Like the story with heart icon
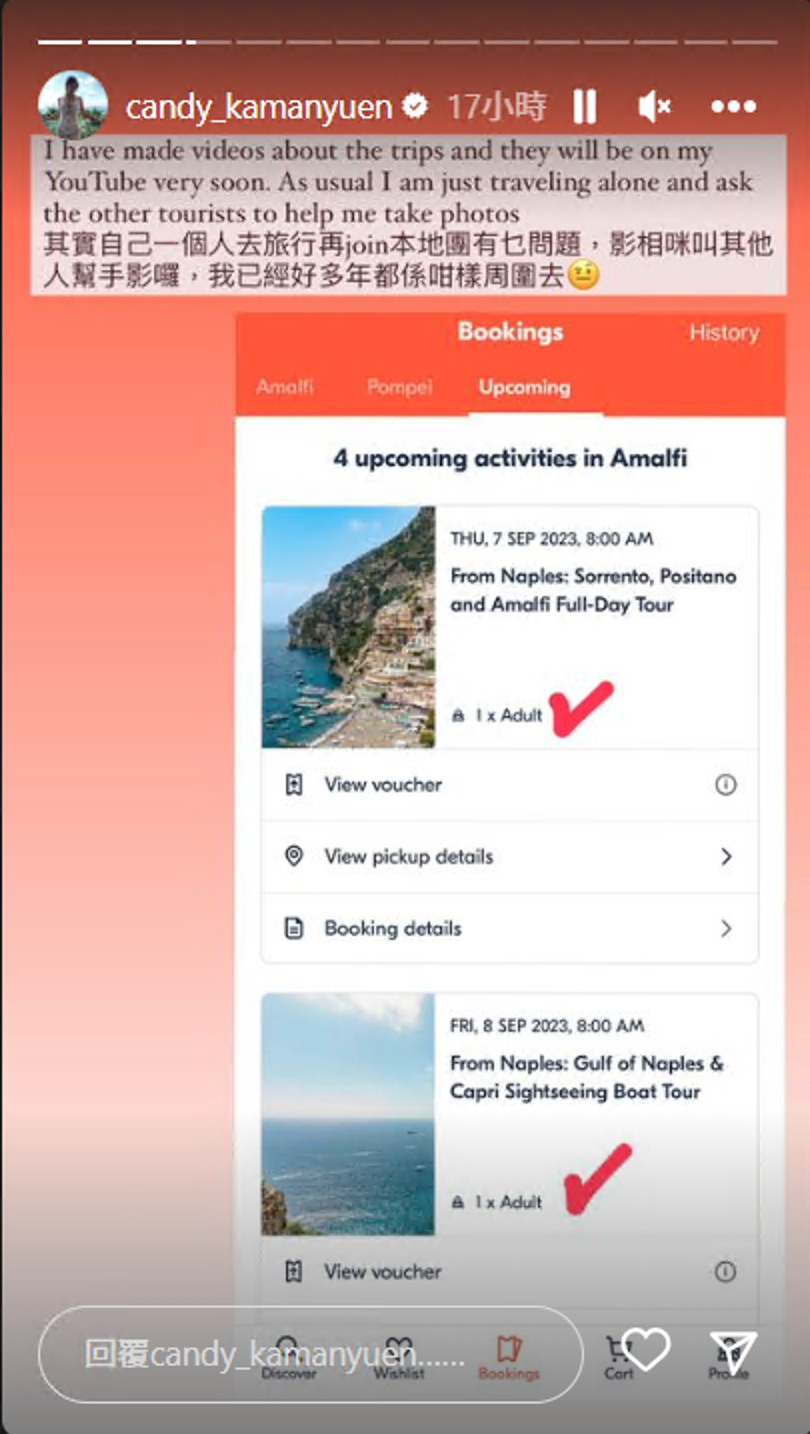Screen dimensions: 810x1434 click(645, 1351)
